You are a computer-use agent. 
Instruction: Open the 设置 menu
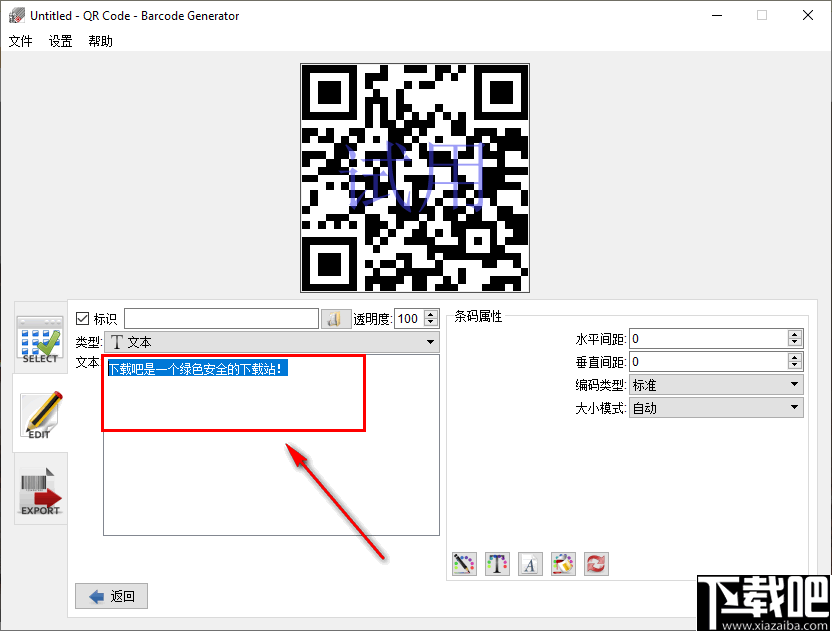pos(59,42)
